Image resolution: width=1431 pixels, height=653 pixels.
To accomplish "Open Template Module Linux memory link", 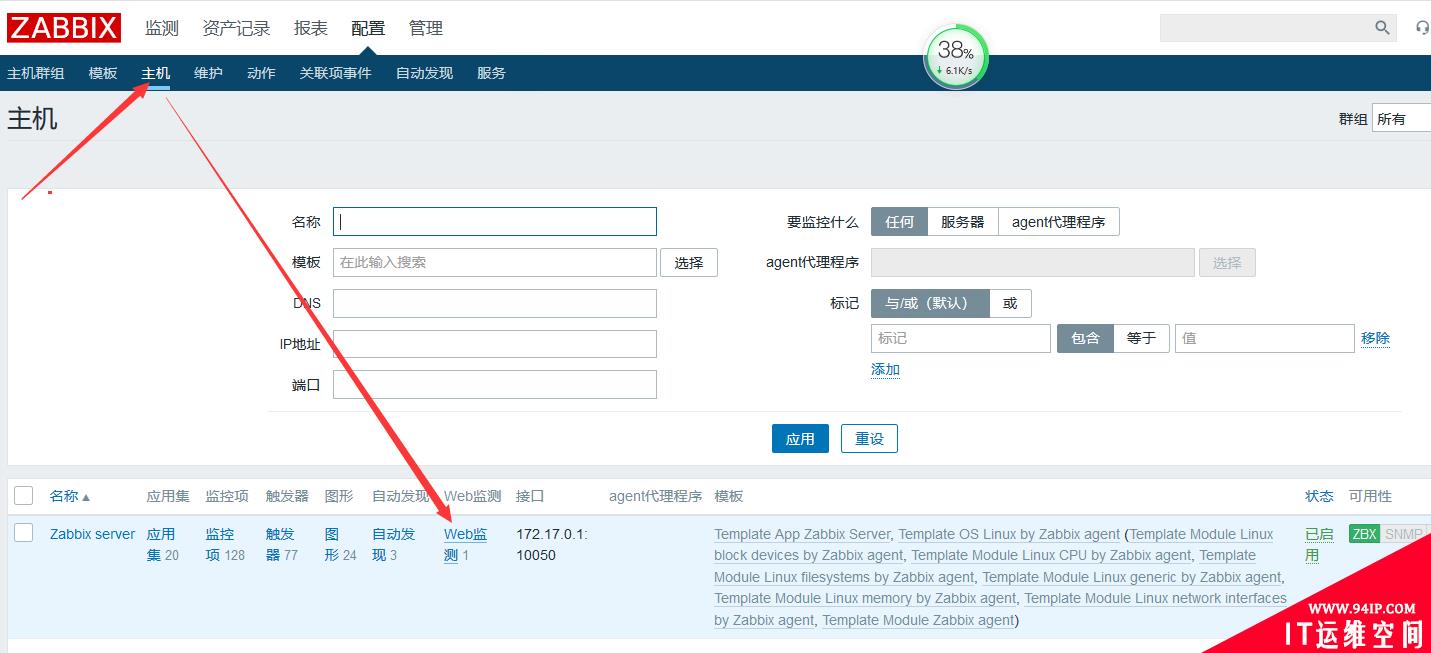I will 865,598.
